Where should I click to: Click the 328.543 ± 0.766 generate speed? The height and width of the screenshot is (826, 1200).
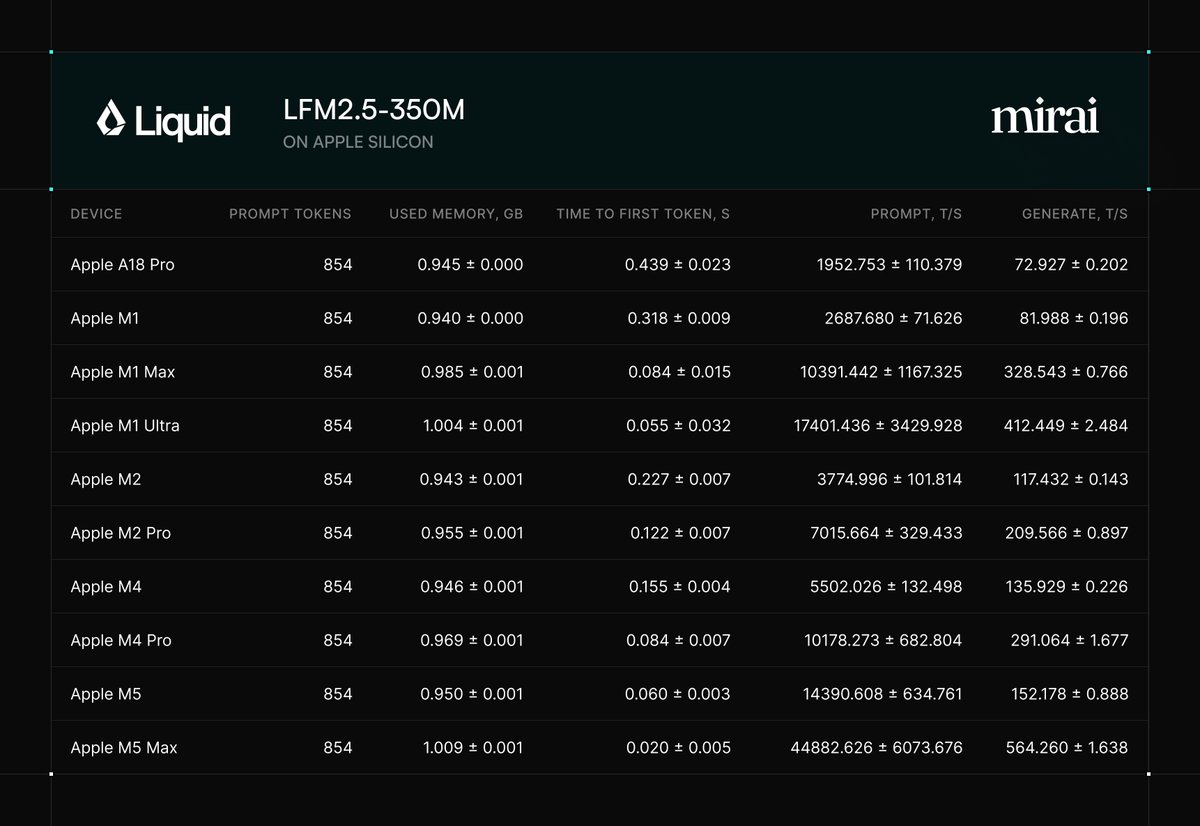(x=1066, y=372)
